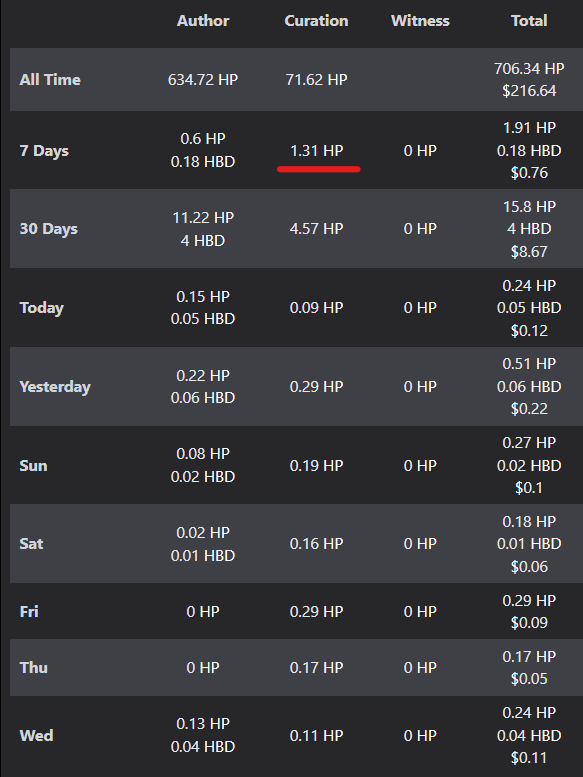Click the Yesterday row label
This screenshot has width=583, height=777.
click(55, 387)
